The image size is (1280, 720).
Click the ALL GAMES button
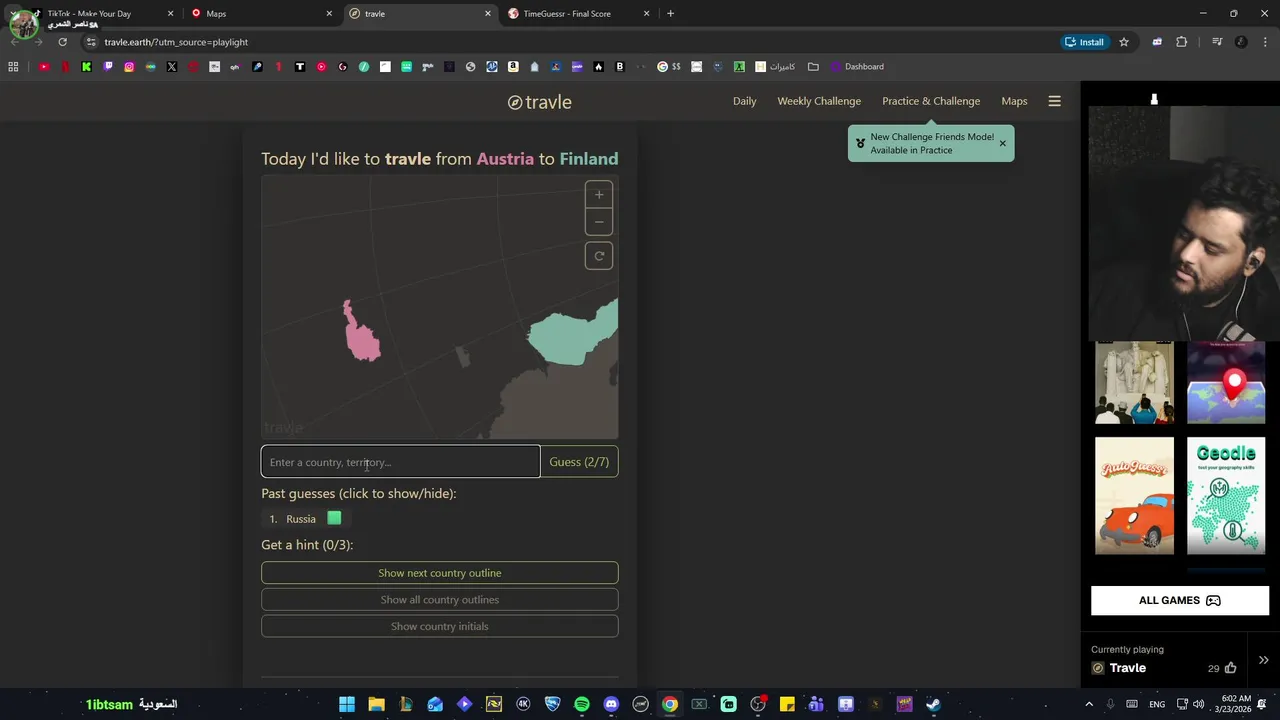tap(1180, 600)
